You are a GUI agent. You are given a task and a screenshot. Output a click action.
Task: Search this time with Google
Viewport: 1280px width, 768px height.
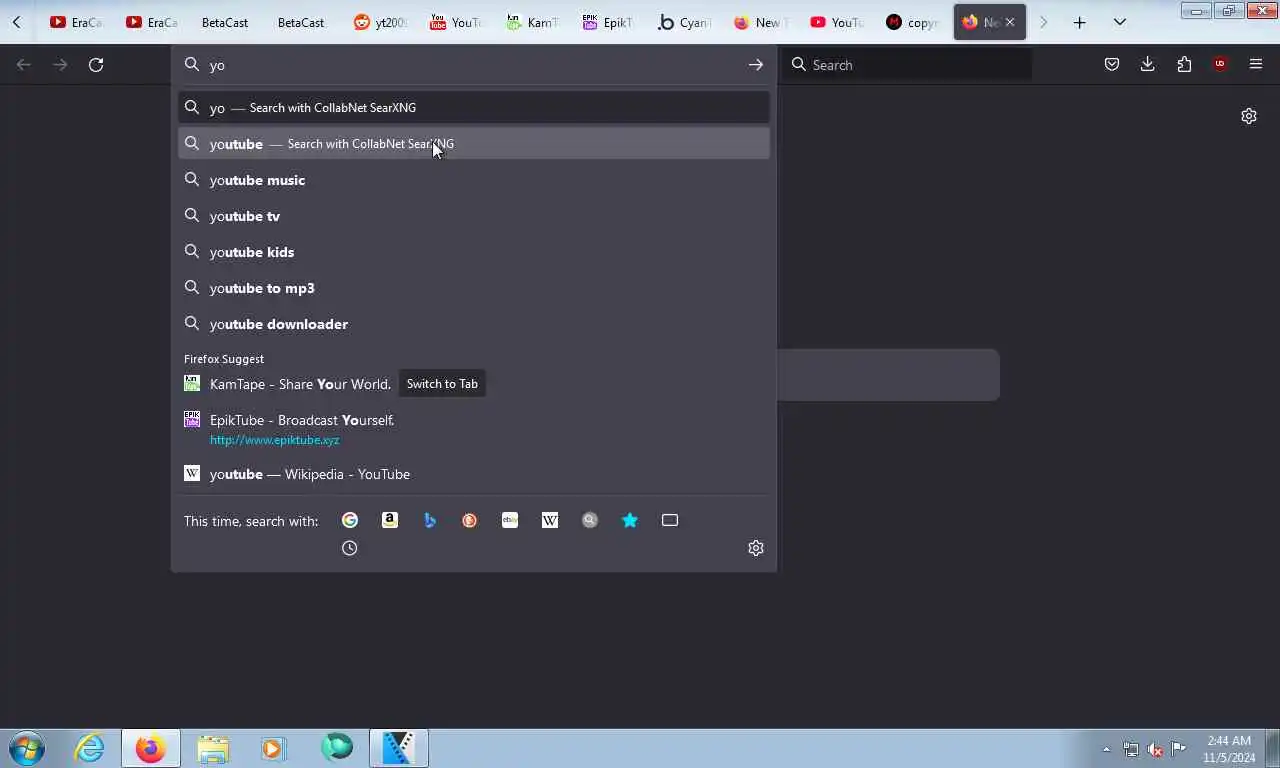(x=350, y=520)
